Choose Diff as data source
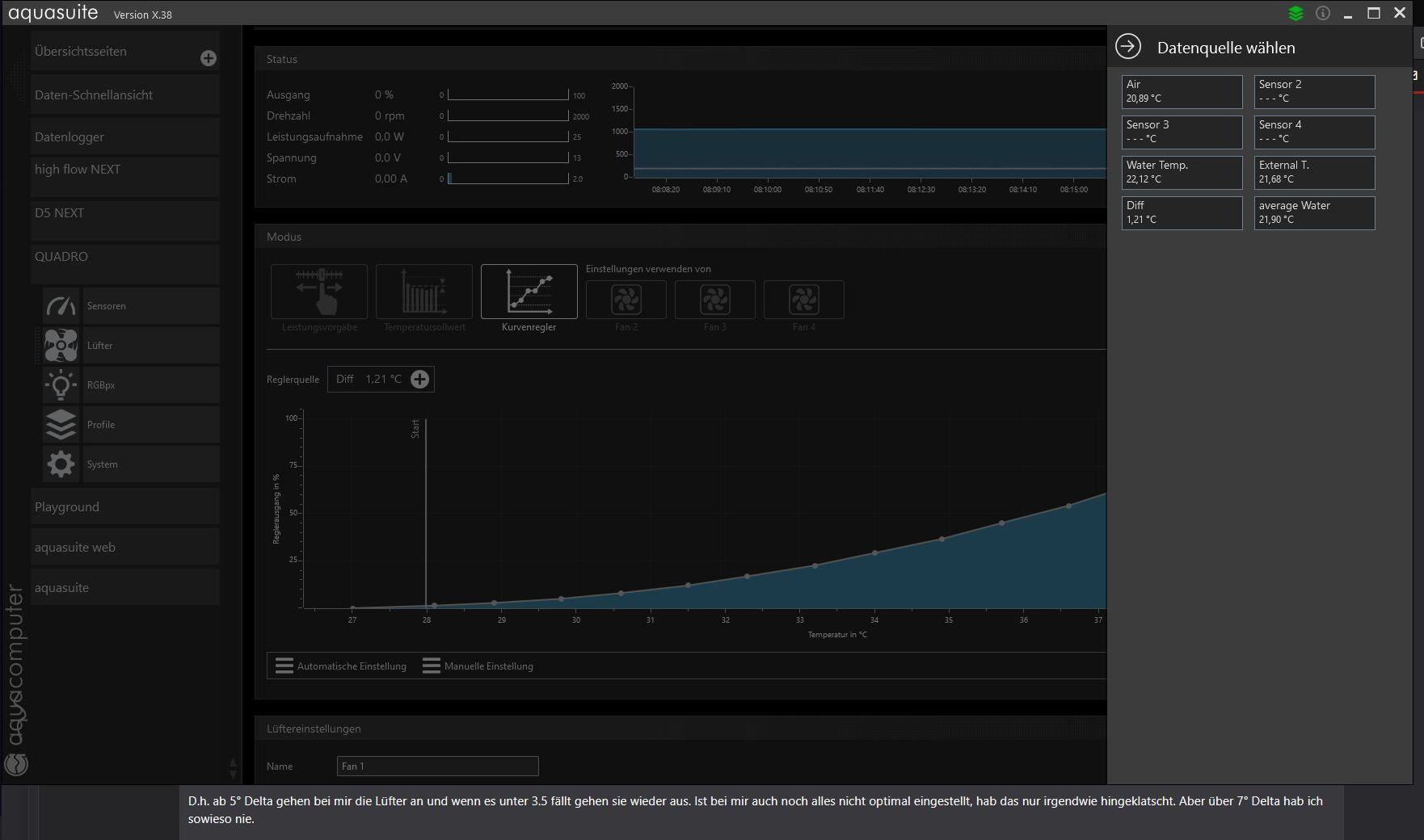Viewport: 1424px width, 840px height. [x=1182, y=213]
